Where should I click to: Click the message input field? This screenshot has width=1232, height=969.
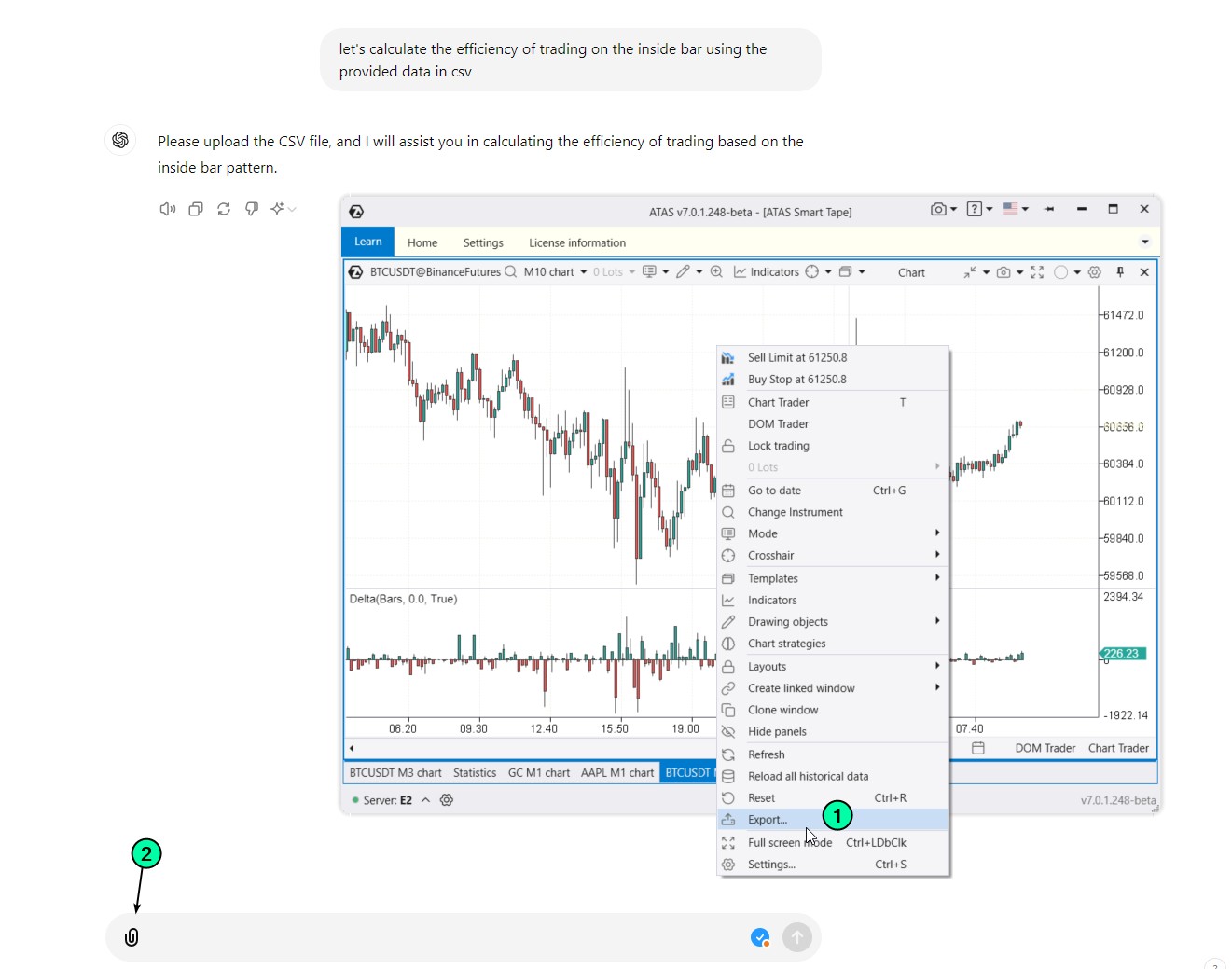click(x=438, y=937)
